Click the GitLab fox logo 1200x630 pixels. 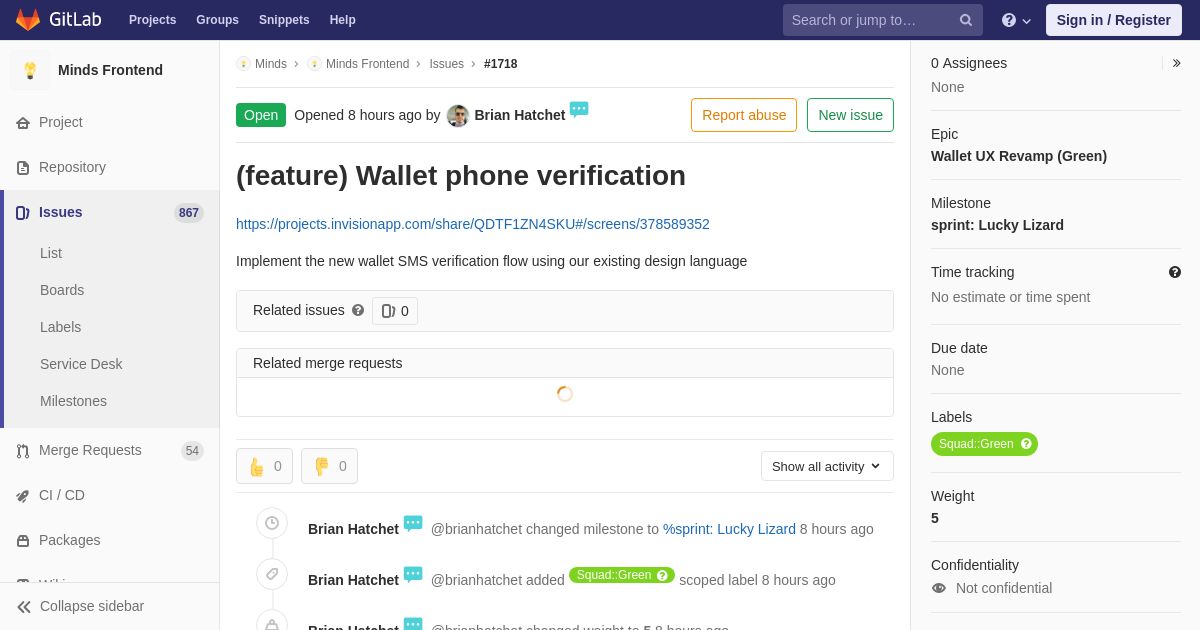tap(28, 20)
